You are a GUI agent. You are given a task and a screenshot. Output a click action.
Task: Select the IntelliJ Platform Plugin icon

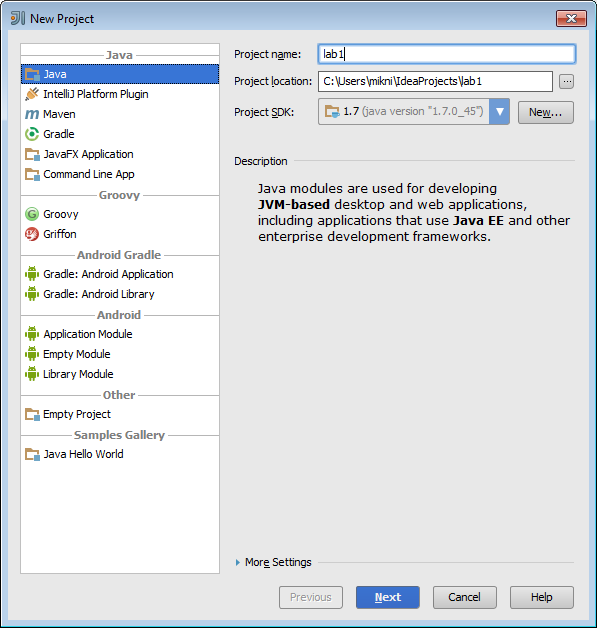click(x=32, y=94)
